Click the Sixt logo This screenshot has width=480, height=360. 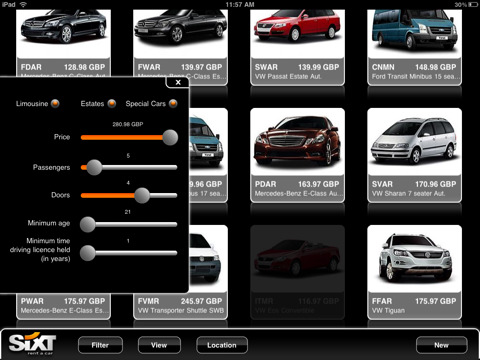coord(32,343)
